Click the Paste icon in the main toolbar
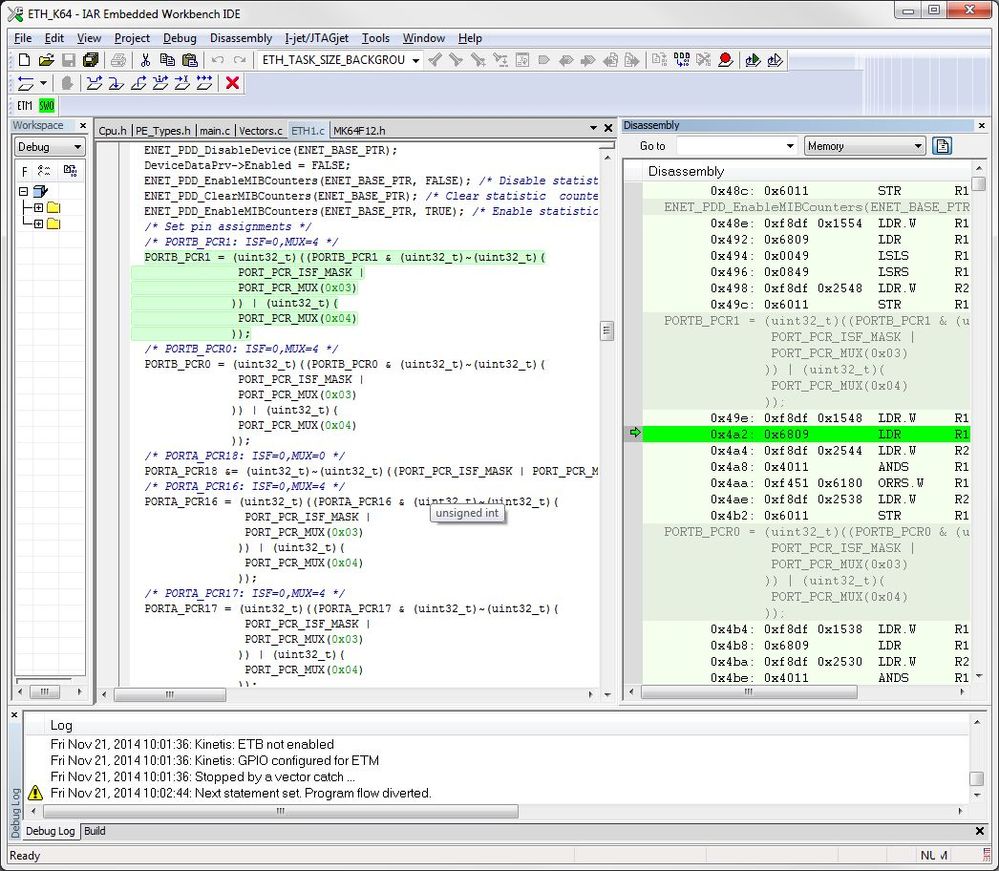999x871 pixels. point(190,60)
